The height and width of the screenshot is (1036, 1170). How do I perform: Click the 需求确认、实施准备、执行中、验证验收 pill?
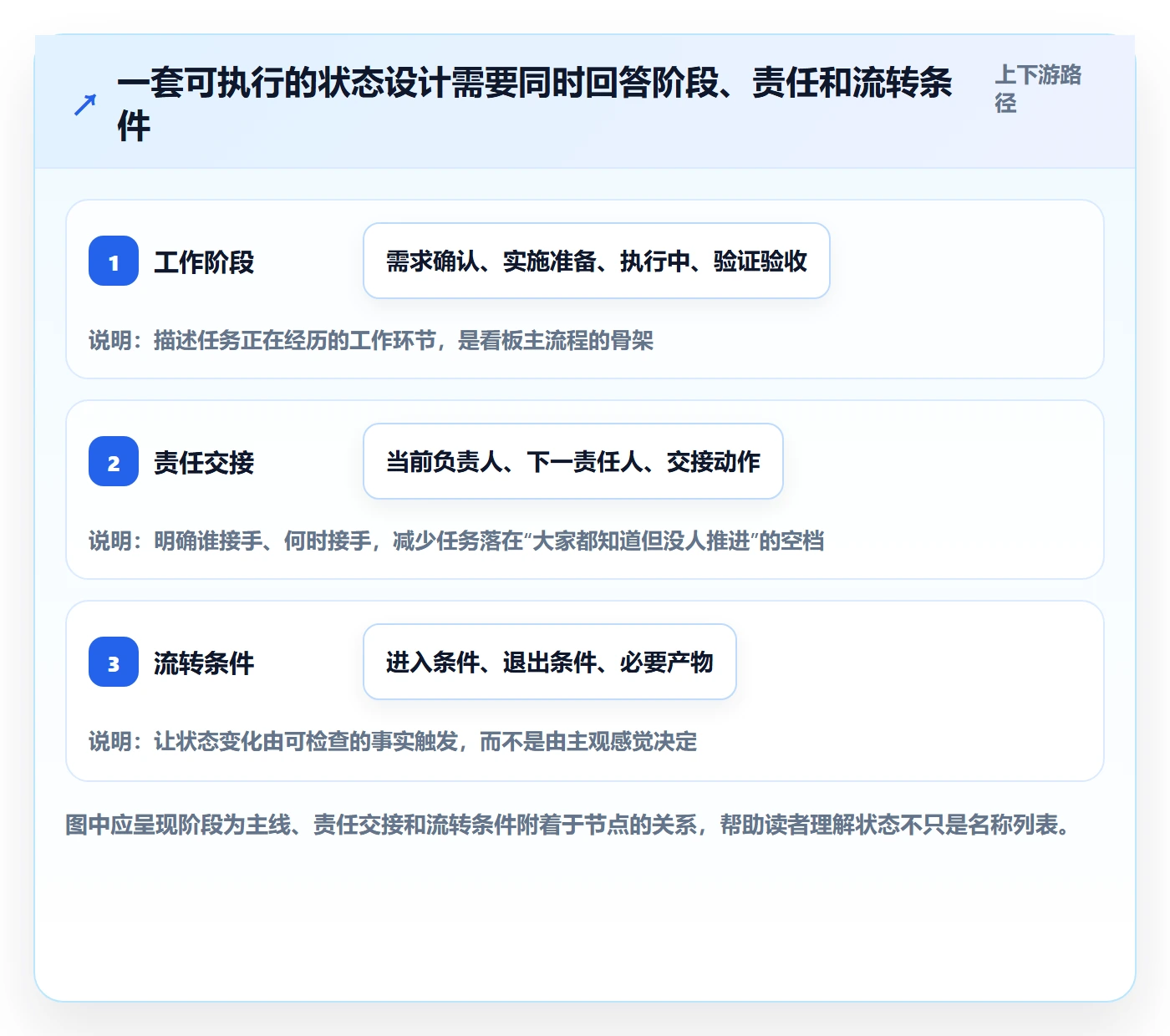click(x=597, y=261)
